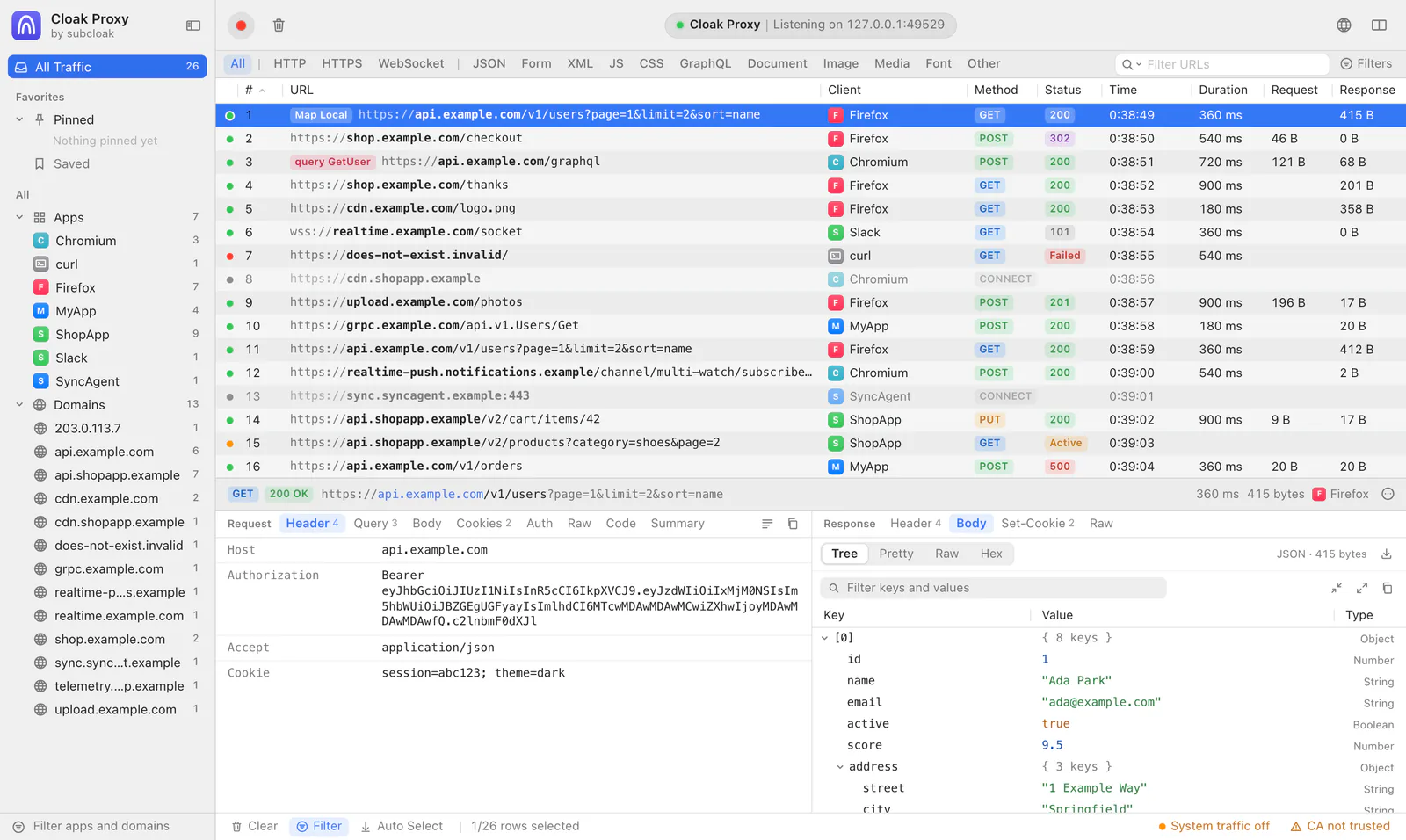Toggle the Filter button in the bottom bar
Screen dimensions: 1406x840
coord(319,826)
